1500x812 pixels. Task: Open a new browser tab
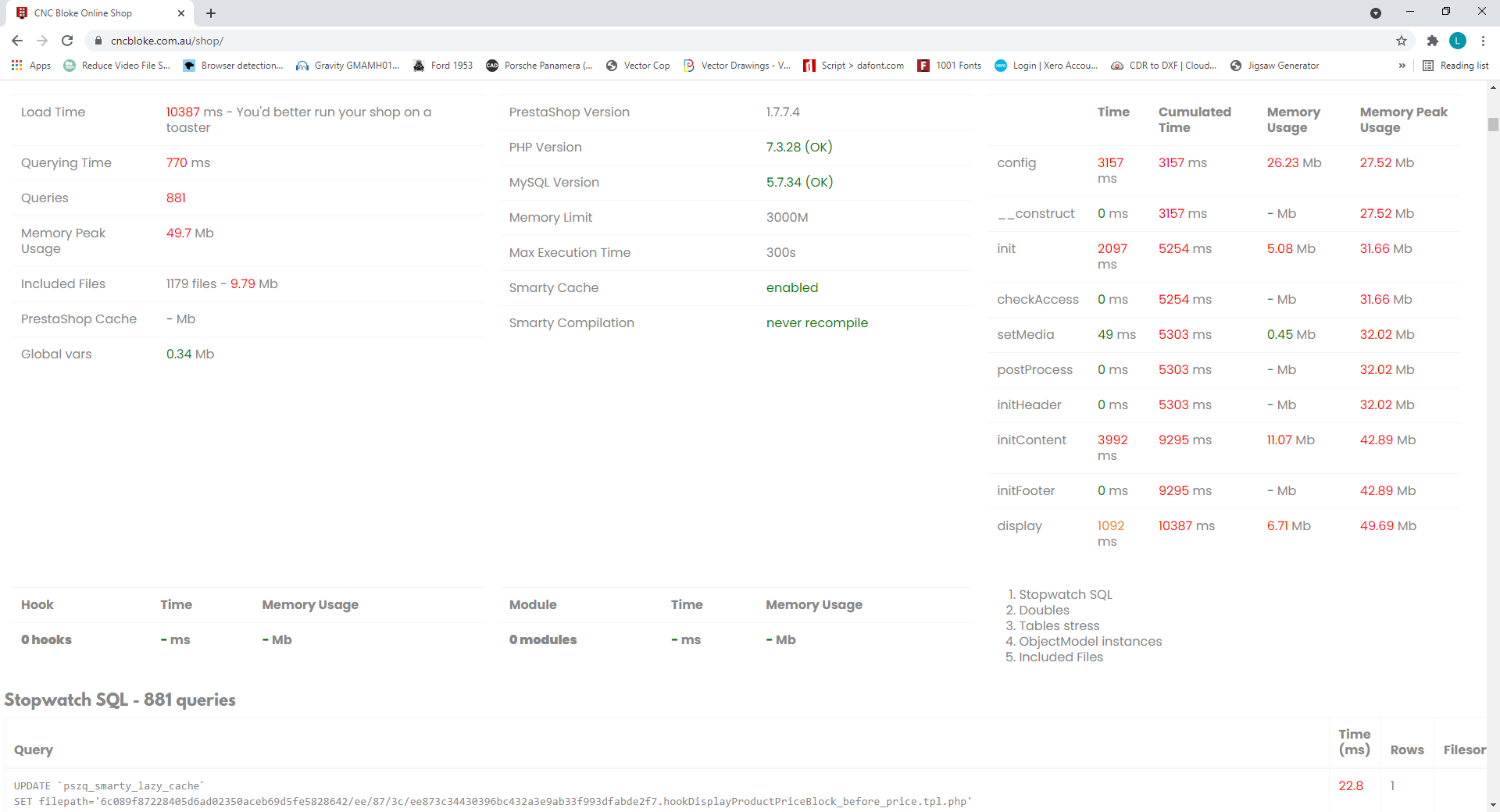click(211, 13)
